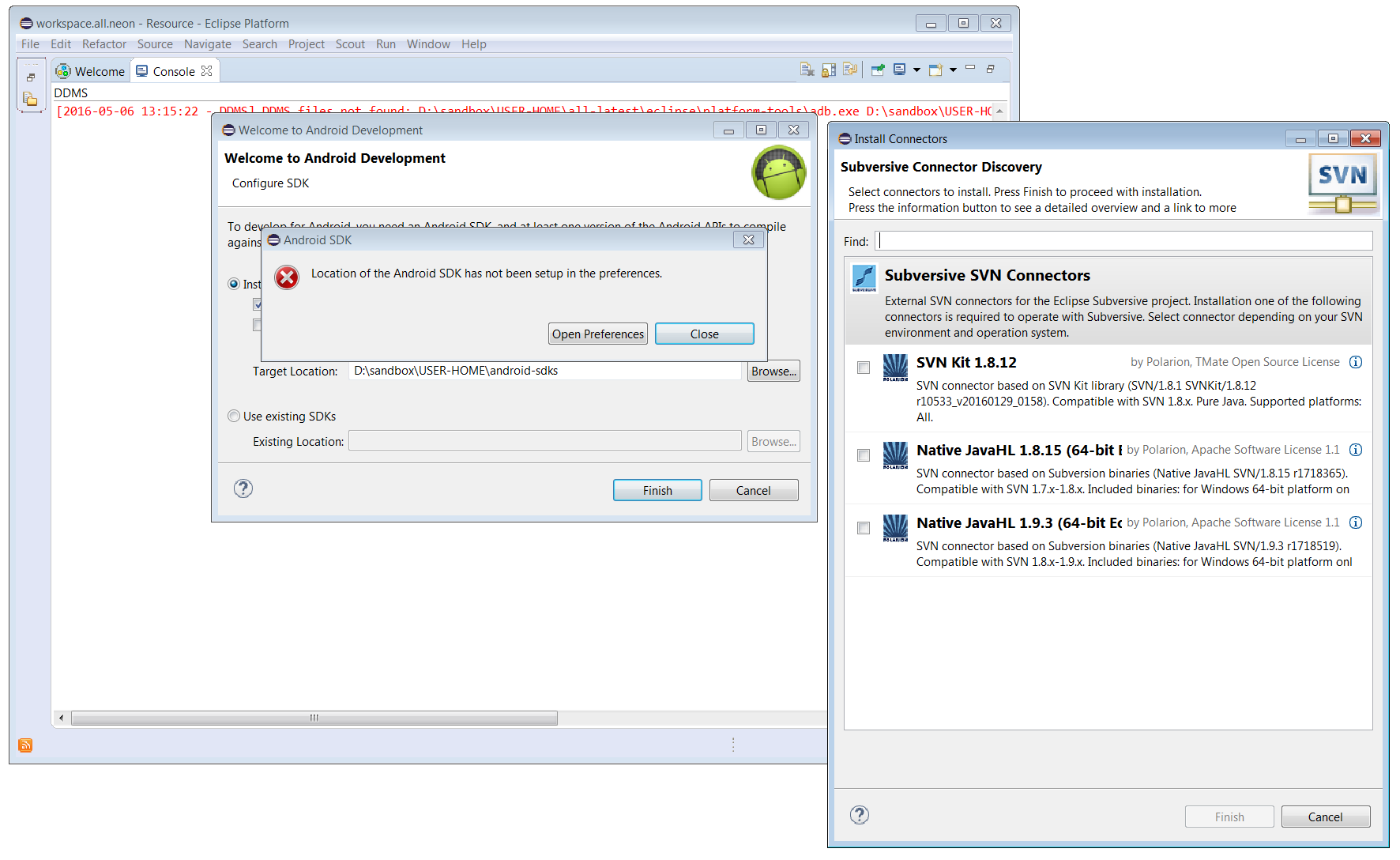
Task: Check the Native JavaHL 1.9.3 connector
Action: (864, 528)
